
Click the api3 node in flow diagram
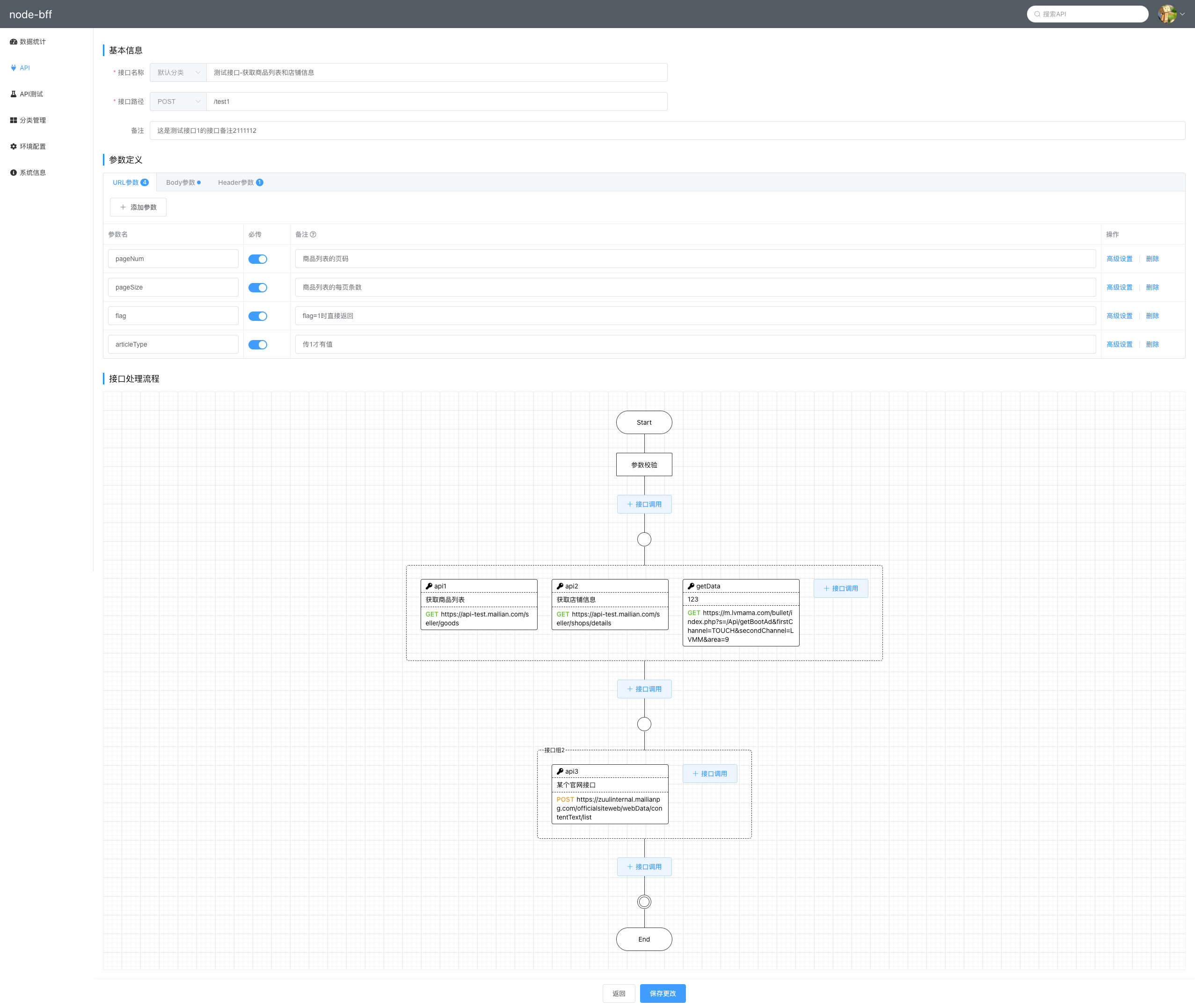point(610,794)
